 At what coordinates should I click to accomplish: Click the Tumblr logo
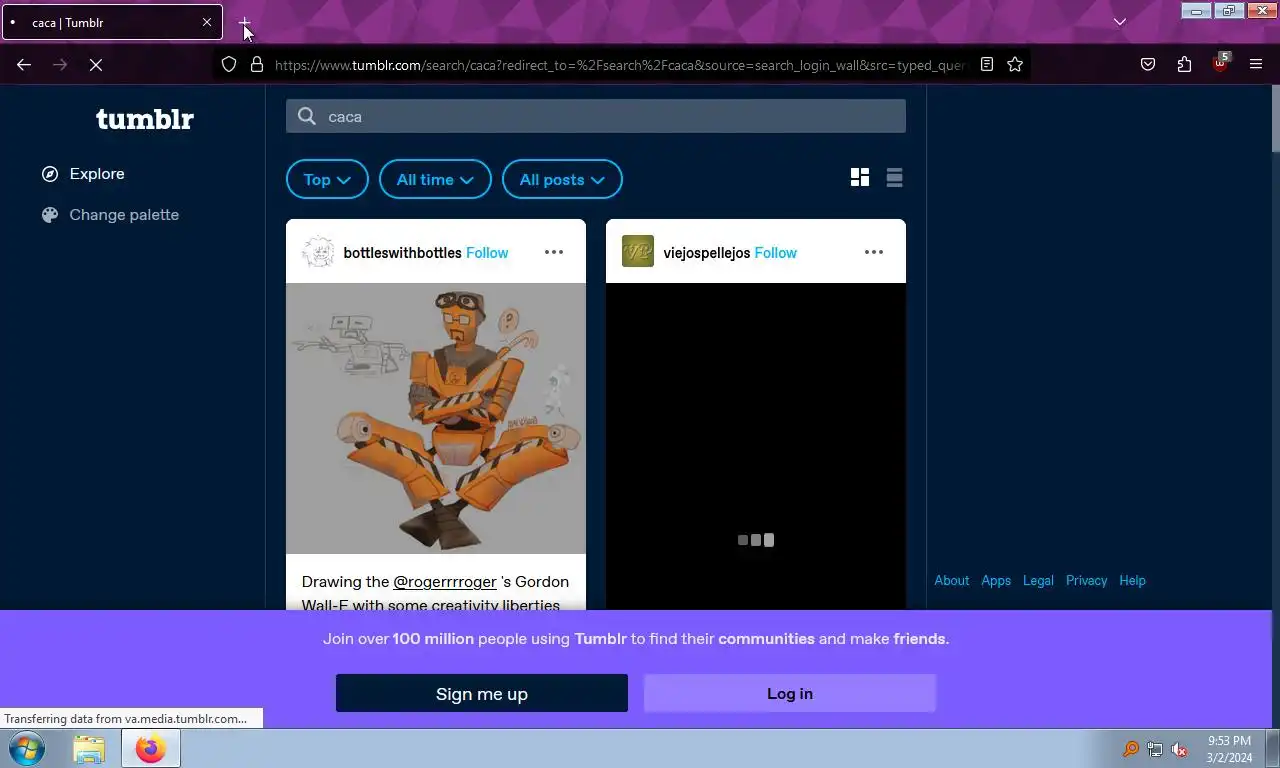pos(145,119)
